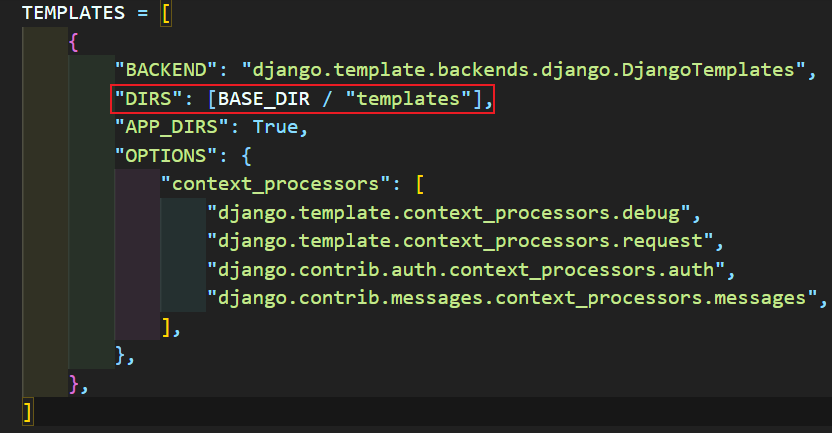Click the "context_processors" key

pos(275,184)
